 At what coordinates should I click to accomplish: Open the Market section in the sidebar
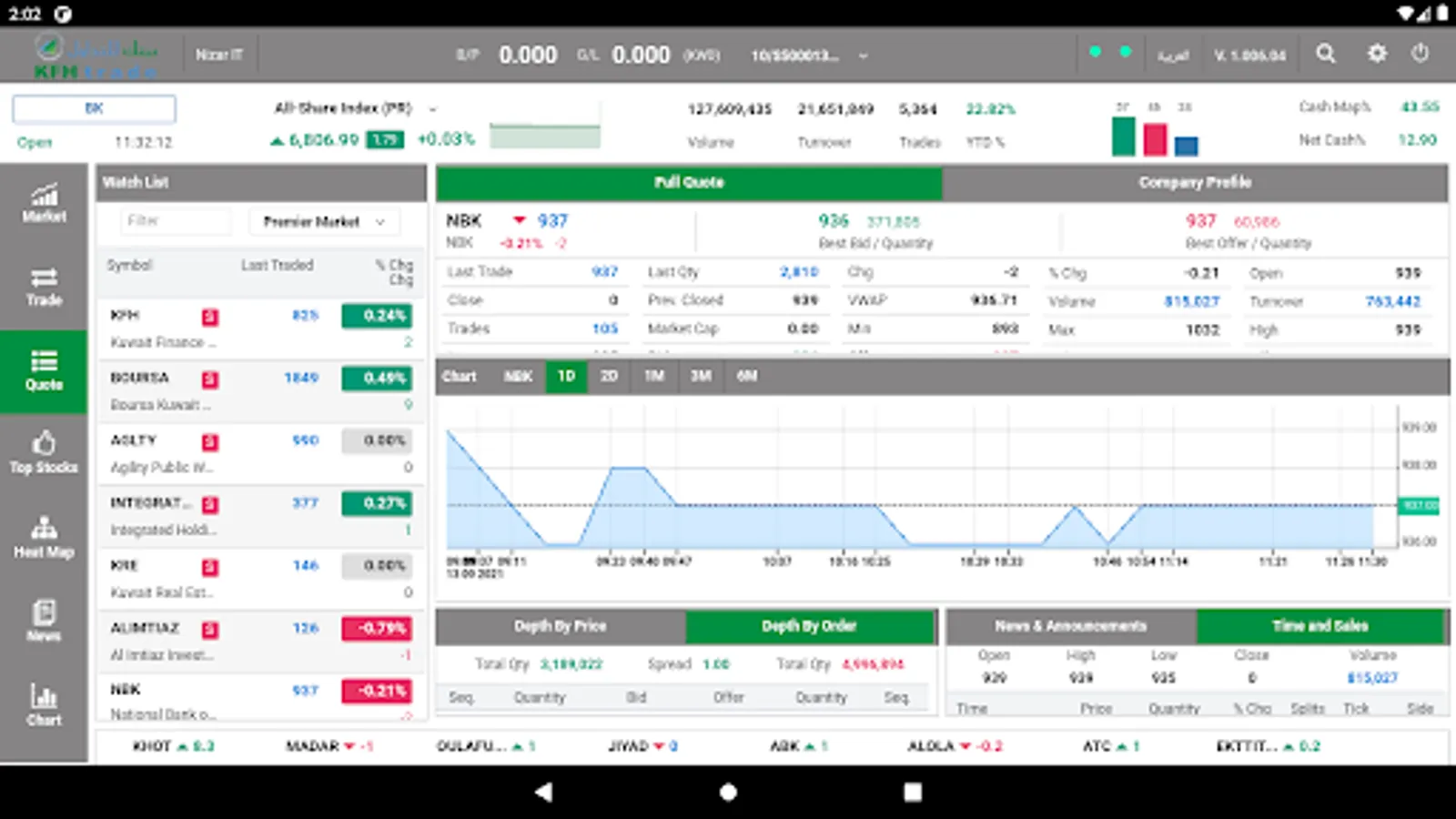[x=44, y=204]
